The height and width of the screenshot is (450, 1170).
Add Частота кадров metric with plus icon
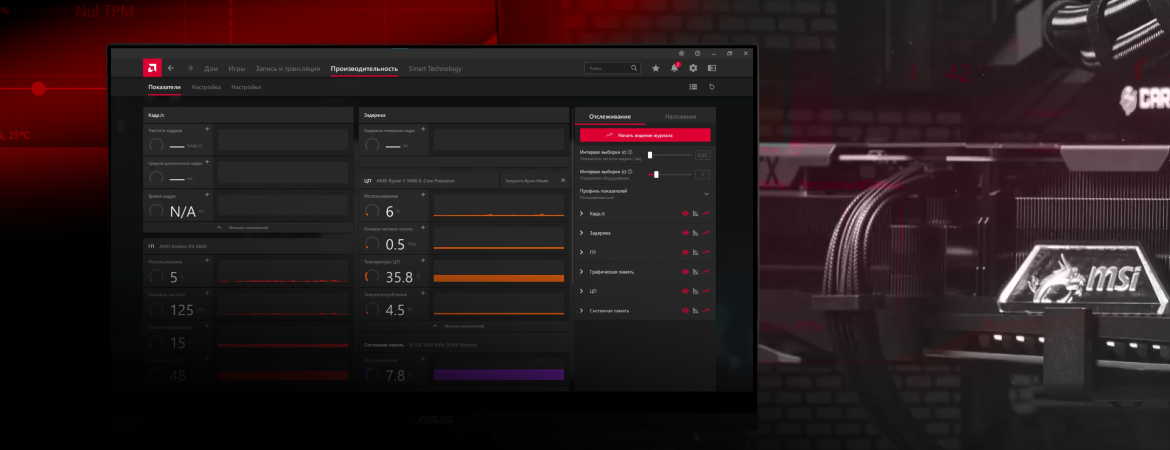click(x=207, y=129)
